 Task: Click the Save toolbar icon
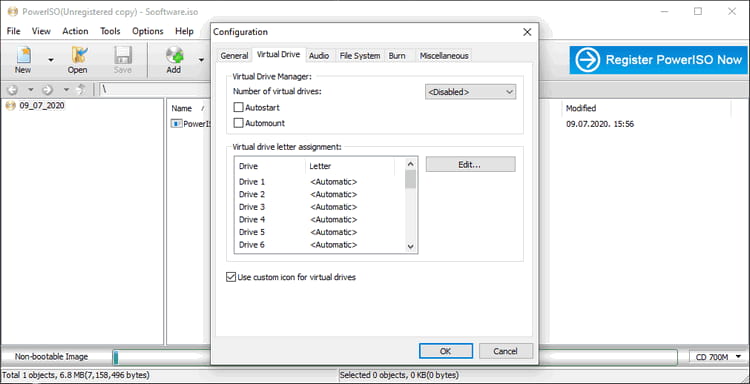pos(122,60)
